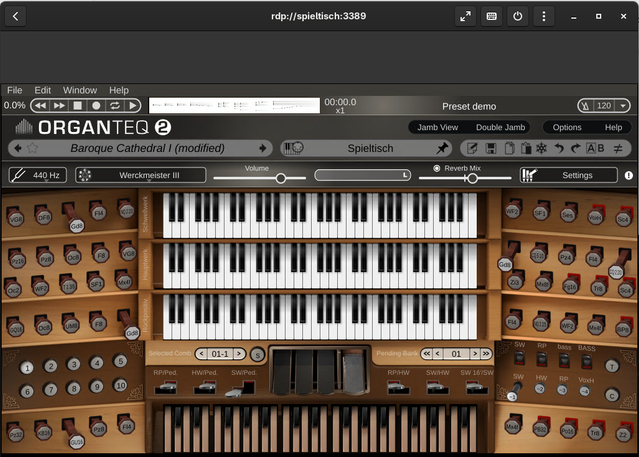The height and width of the screenshot is (457, 639).
Task: Pull the Fg16 stop knob
Action: pos(570,285)
